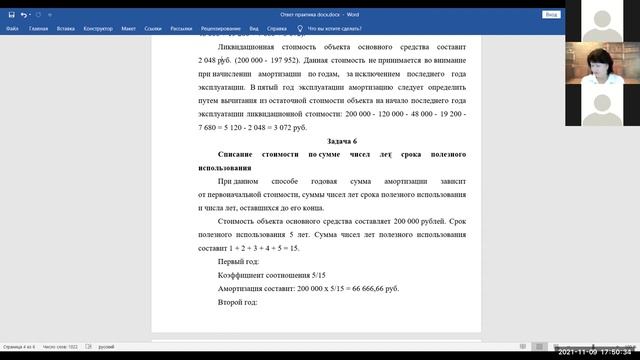The height and width of the screenshot is (360, 640).
Task: Click the amortization line ending '66 666,66 руб.'
Action: click(x=309, y=289)
